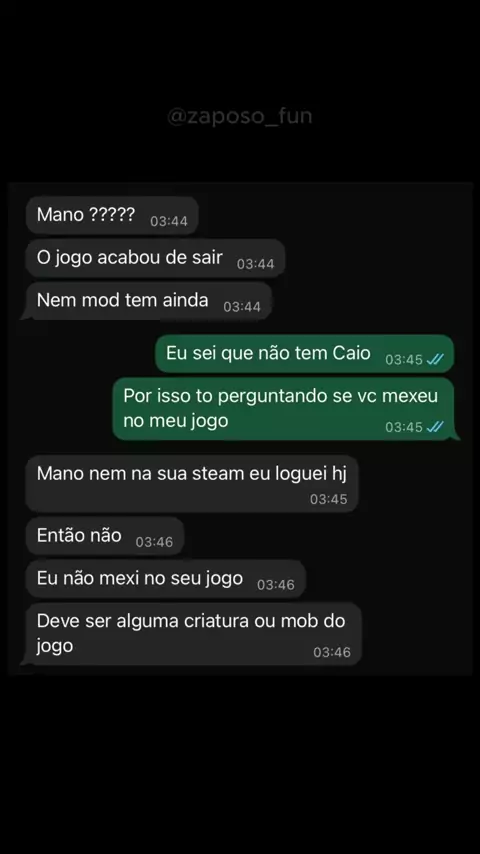The width and height of the screenshot is (480, 854).
Task: Tap the 03:46 timestamp on the criatura message
Action: click(x=332, y=652)
